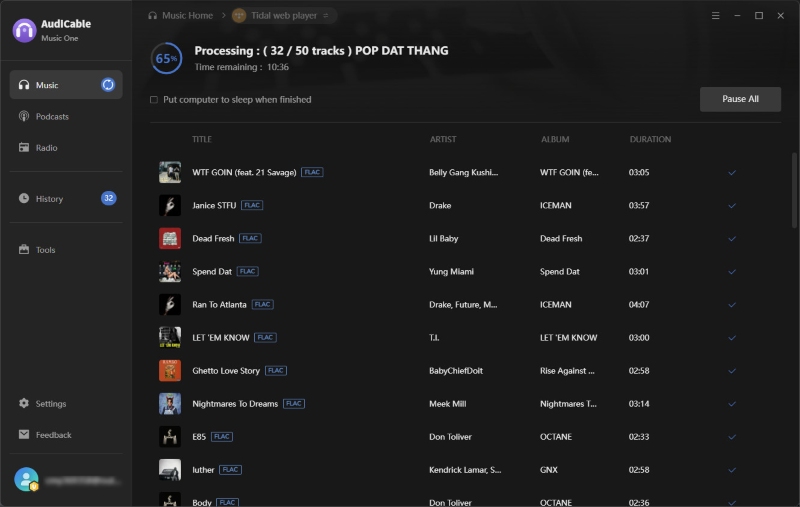Click the Spend Dat cover thumbnail
This screenshot has width=800, height=507.
pyautogui.click(x=170, y=271)
